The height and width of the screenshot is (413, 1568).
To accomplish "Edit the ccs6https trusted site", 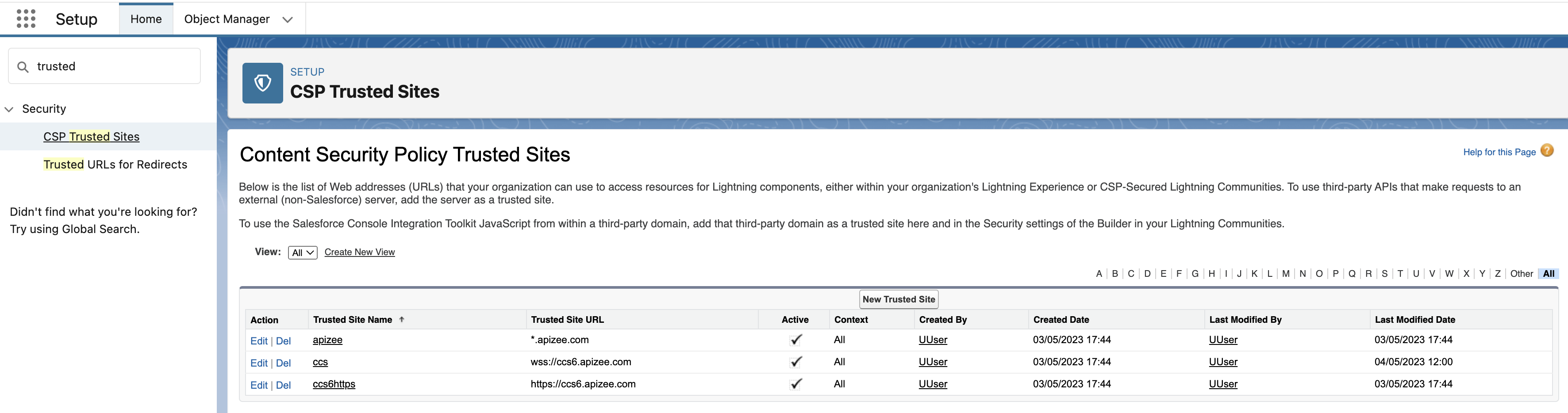I will (259, 385).
